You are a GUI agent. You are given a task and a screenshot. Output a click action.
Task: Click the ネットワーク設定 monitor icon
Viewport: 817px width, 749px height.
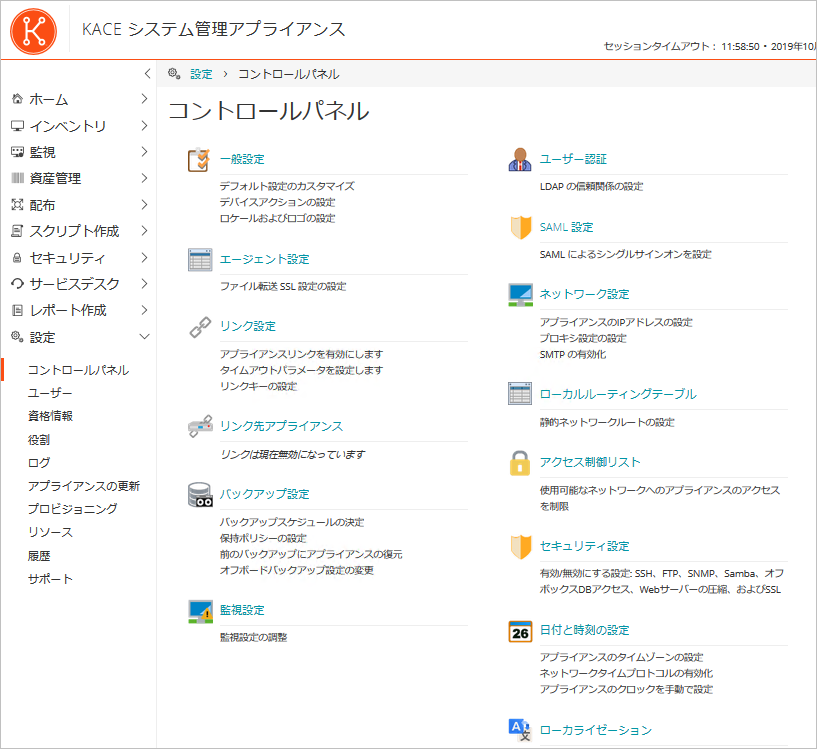(520, 295)
